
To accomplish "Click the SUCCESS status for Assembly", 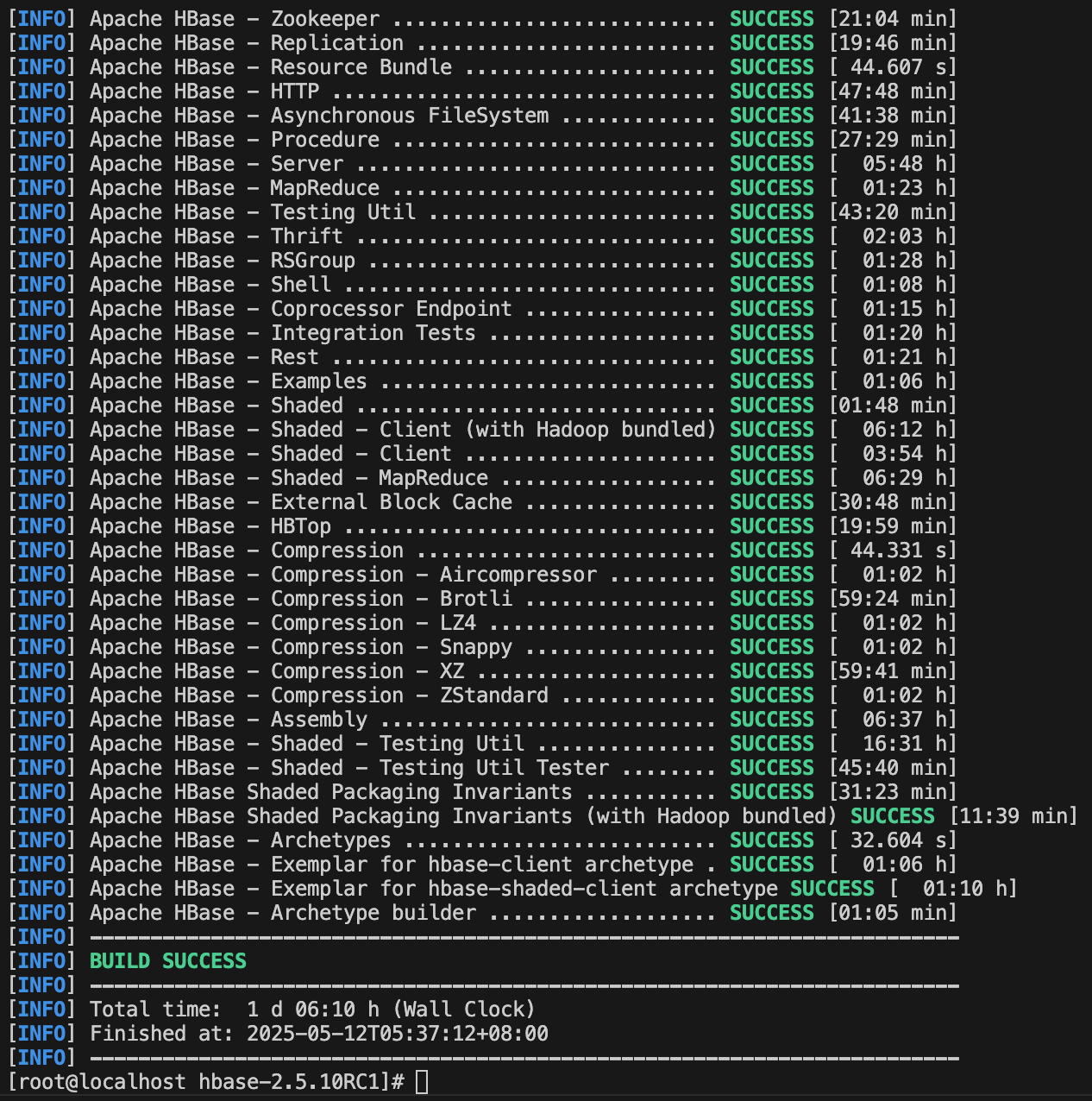I will click(771, 720).
